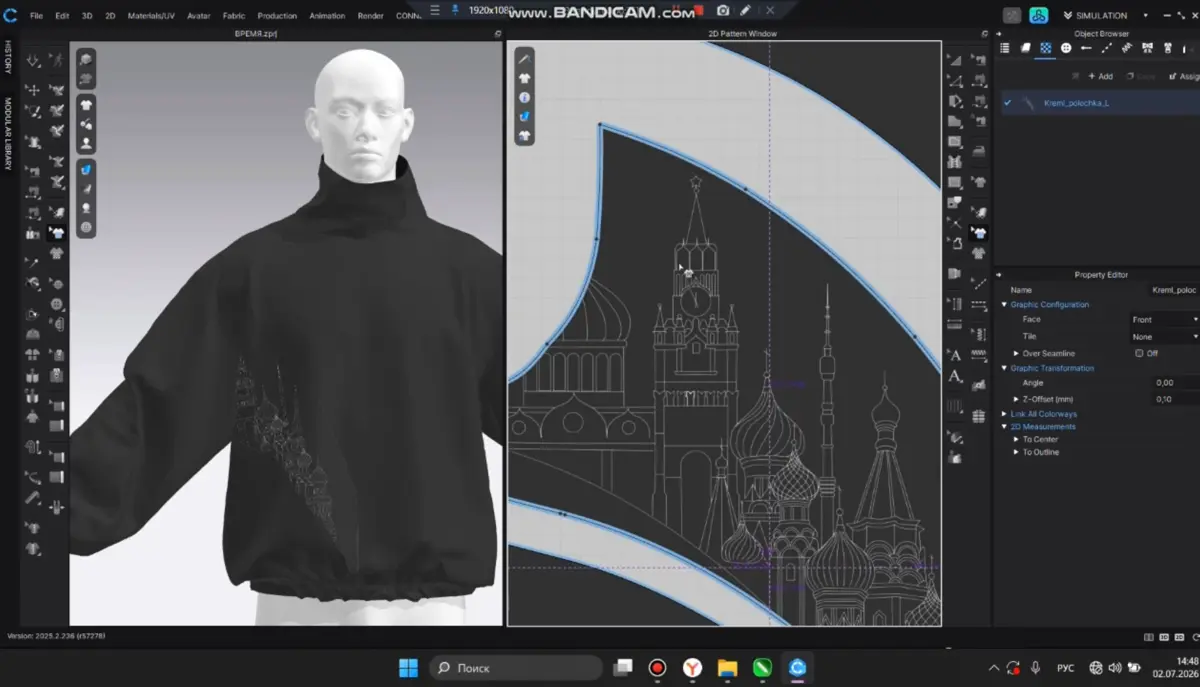Screen dimensions: 1200x687
Task: Switch to the fabric tab in Object Browser
Action: (1025, 47)
